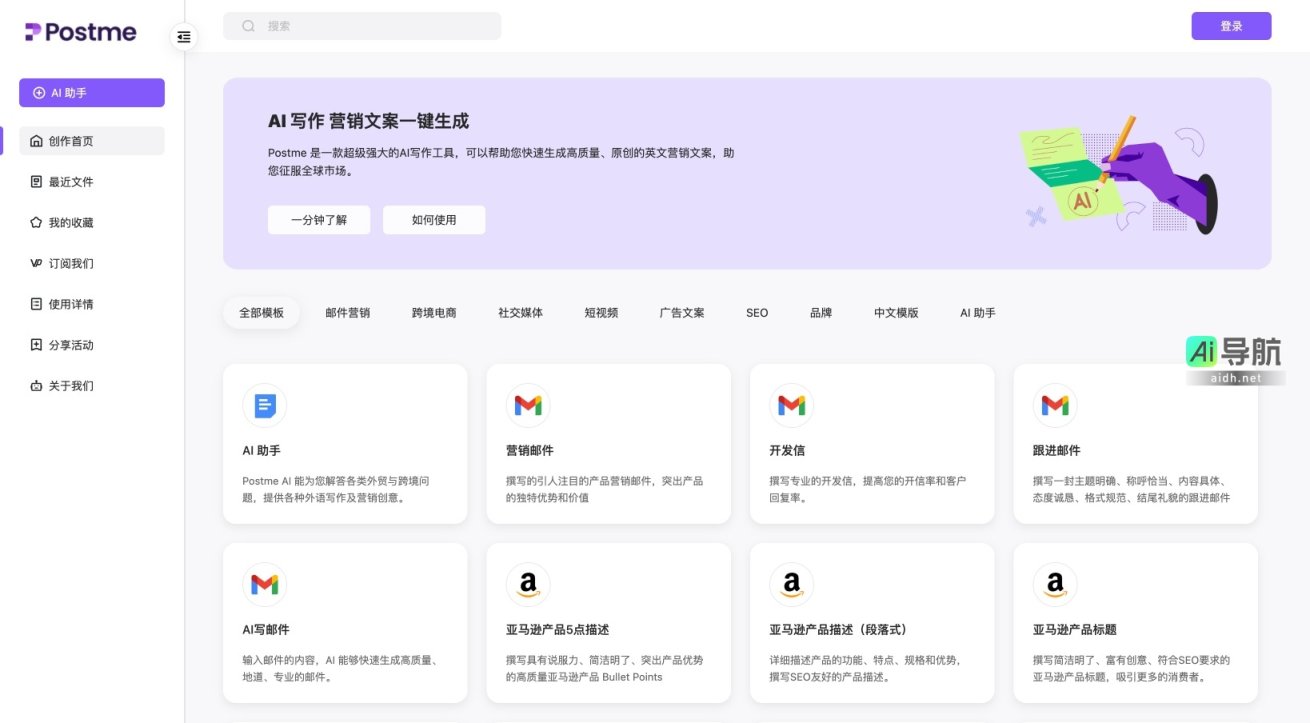Open 使用详情 in the sidebar

[34, 304]
